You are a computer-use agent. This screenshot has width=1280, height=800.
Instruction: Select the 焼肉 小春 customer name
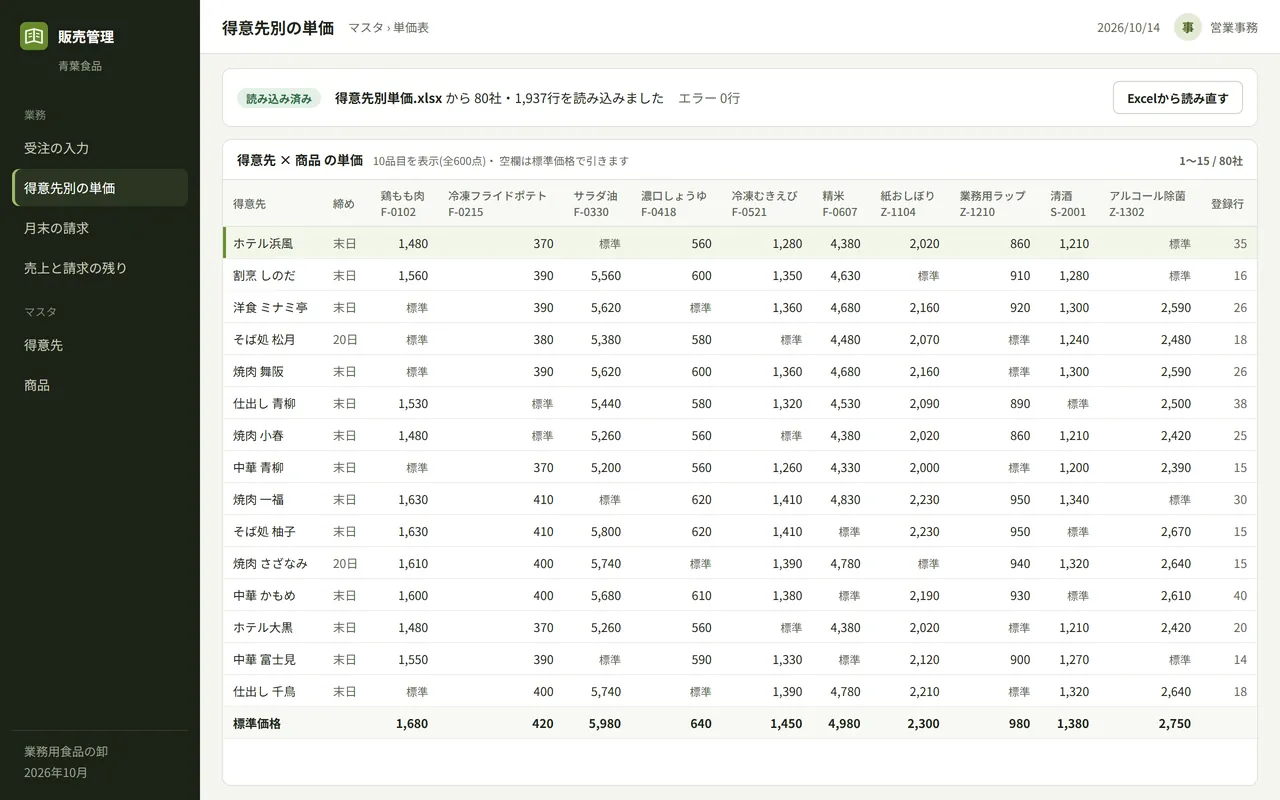pos(258,435)
